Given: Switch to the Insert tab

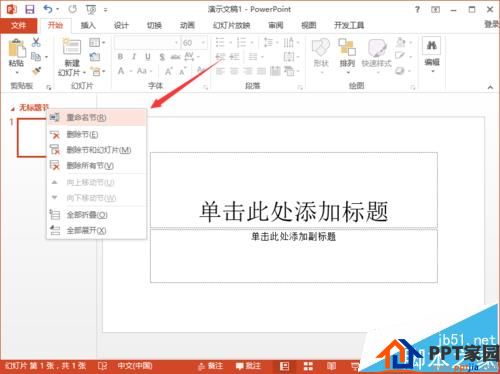Looking at the screenshot, I should tap(88, 25).
